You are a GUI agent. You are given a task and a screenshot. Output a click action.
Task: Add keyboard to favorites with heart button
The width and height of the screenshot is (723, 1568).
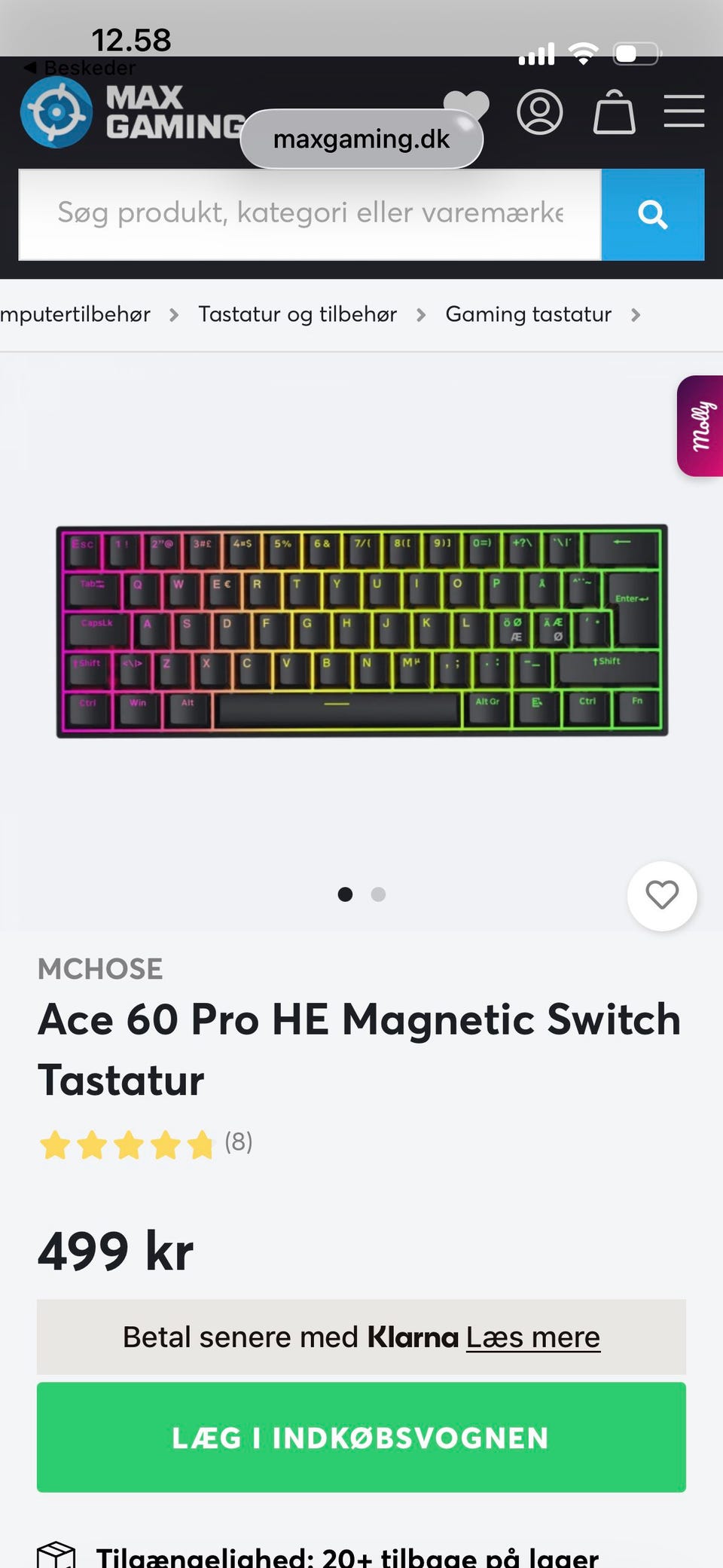click(662, 896)
